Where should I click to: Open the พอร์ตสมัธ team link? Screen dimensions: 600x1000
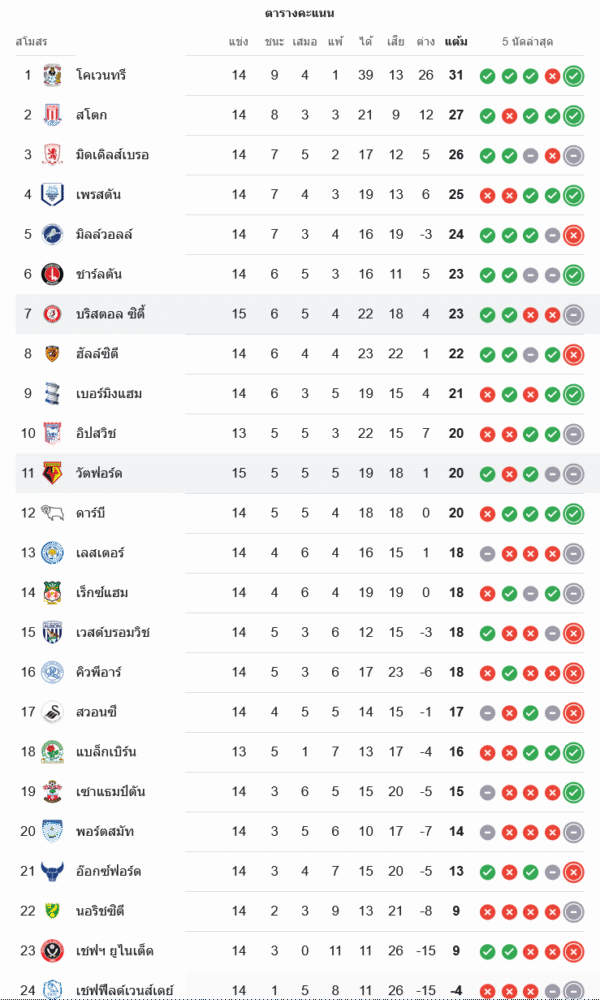(x=105, y=832)
